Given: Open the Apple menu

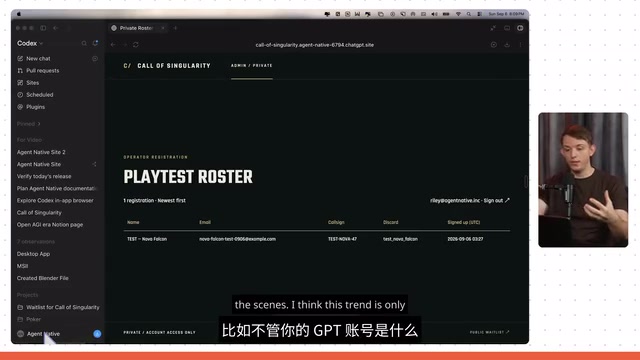Looking at the screenshot, I should tap(19, 14).
